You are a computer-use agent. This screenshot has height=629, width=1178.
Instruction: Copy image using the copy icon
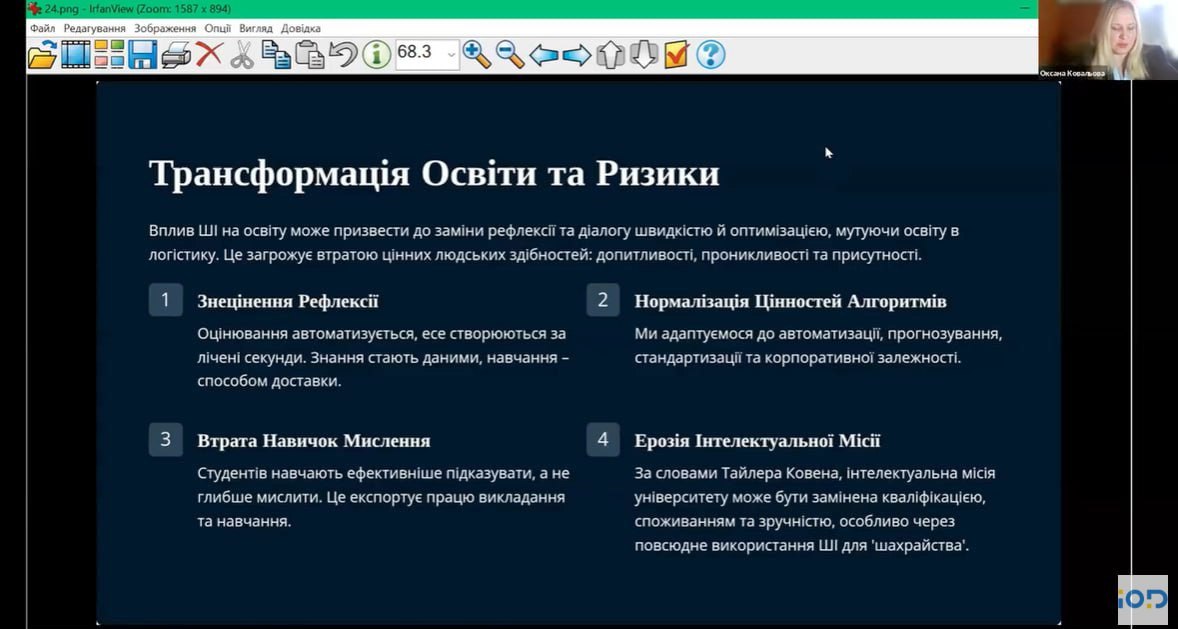coord(276,54)
